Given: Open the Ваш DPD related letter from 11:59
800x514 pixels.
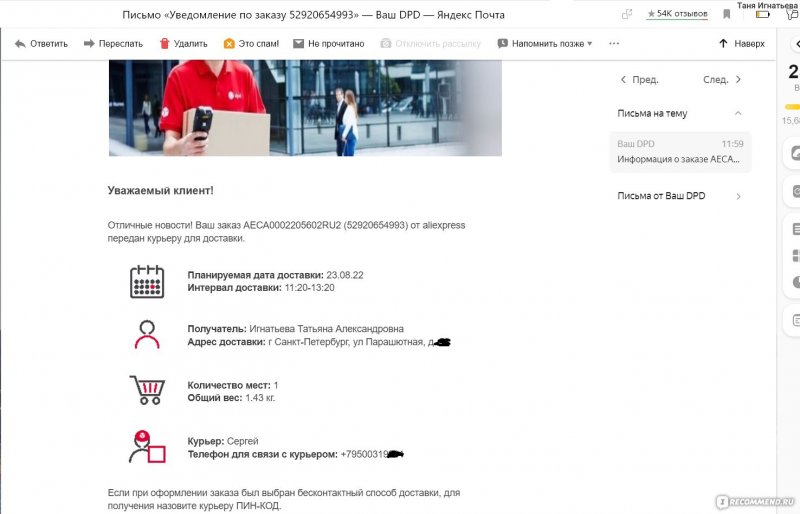Looking at the screenshot, I should coord(680,152).
